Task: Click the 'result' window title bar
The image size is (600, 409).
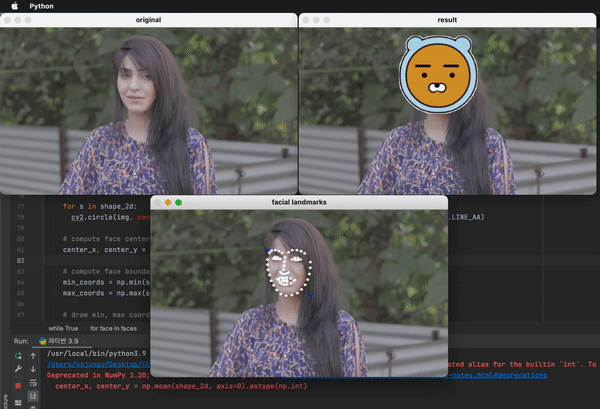Action: point(447,20)
